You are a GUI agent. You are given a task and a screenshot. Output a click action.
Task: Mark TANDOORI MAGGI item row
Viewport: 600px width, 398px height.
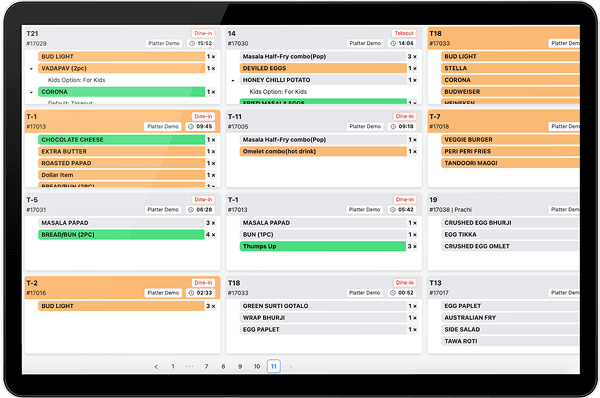(x=510, y=163)
